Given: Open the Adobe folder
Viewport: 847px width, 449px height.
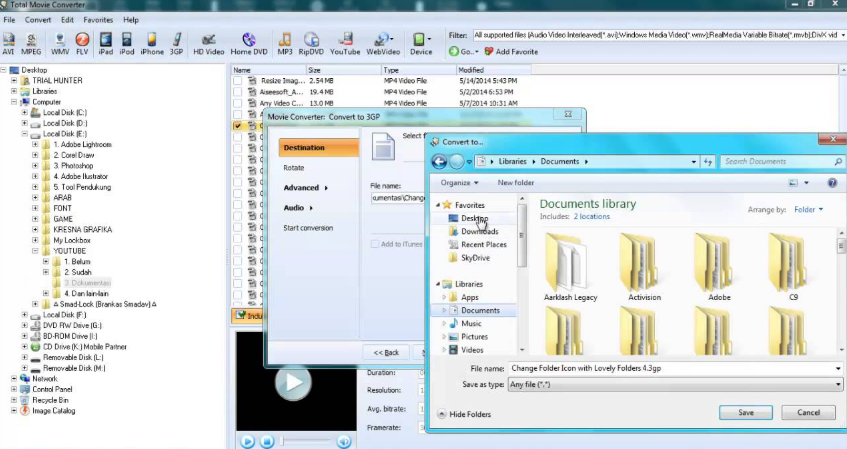Looking at the screenshot, I should point(719,266).
